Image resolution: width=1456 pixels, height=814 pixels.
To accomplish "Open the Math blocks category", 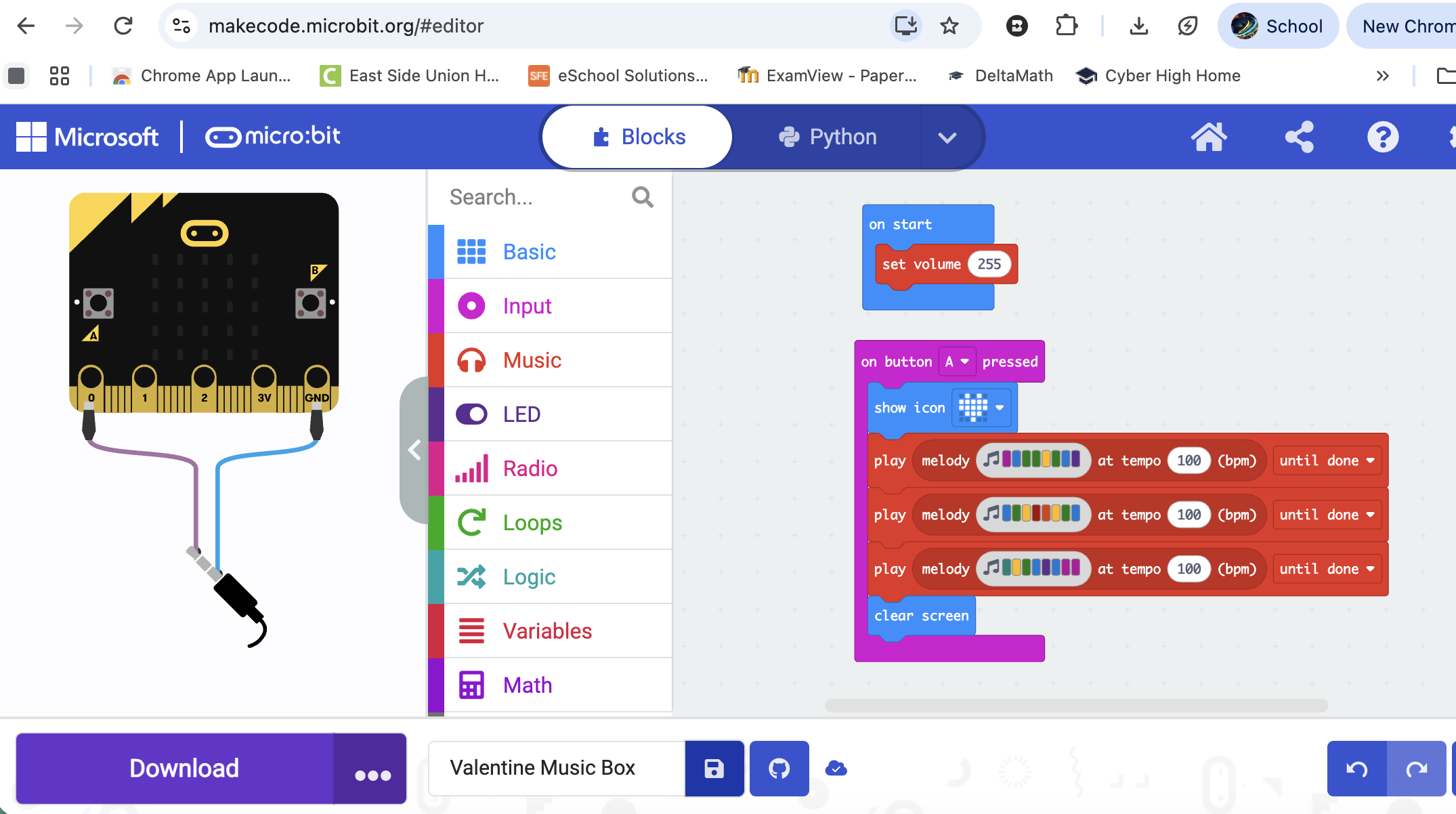I will tap(550, 685).
